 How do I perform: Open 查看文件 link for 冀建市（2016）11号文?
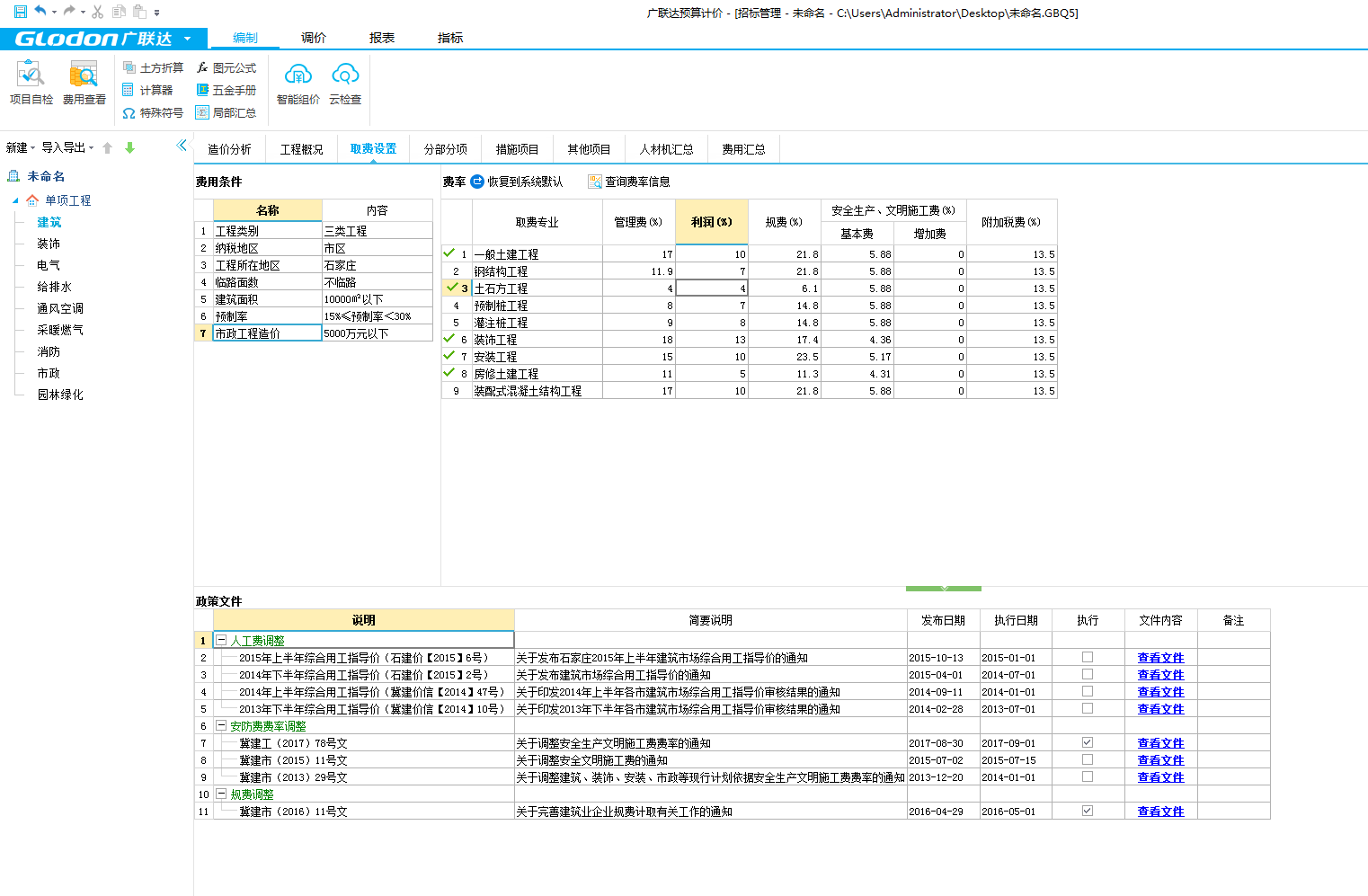(1160, 812)
